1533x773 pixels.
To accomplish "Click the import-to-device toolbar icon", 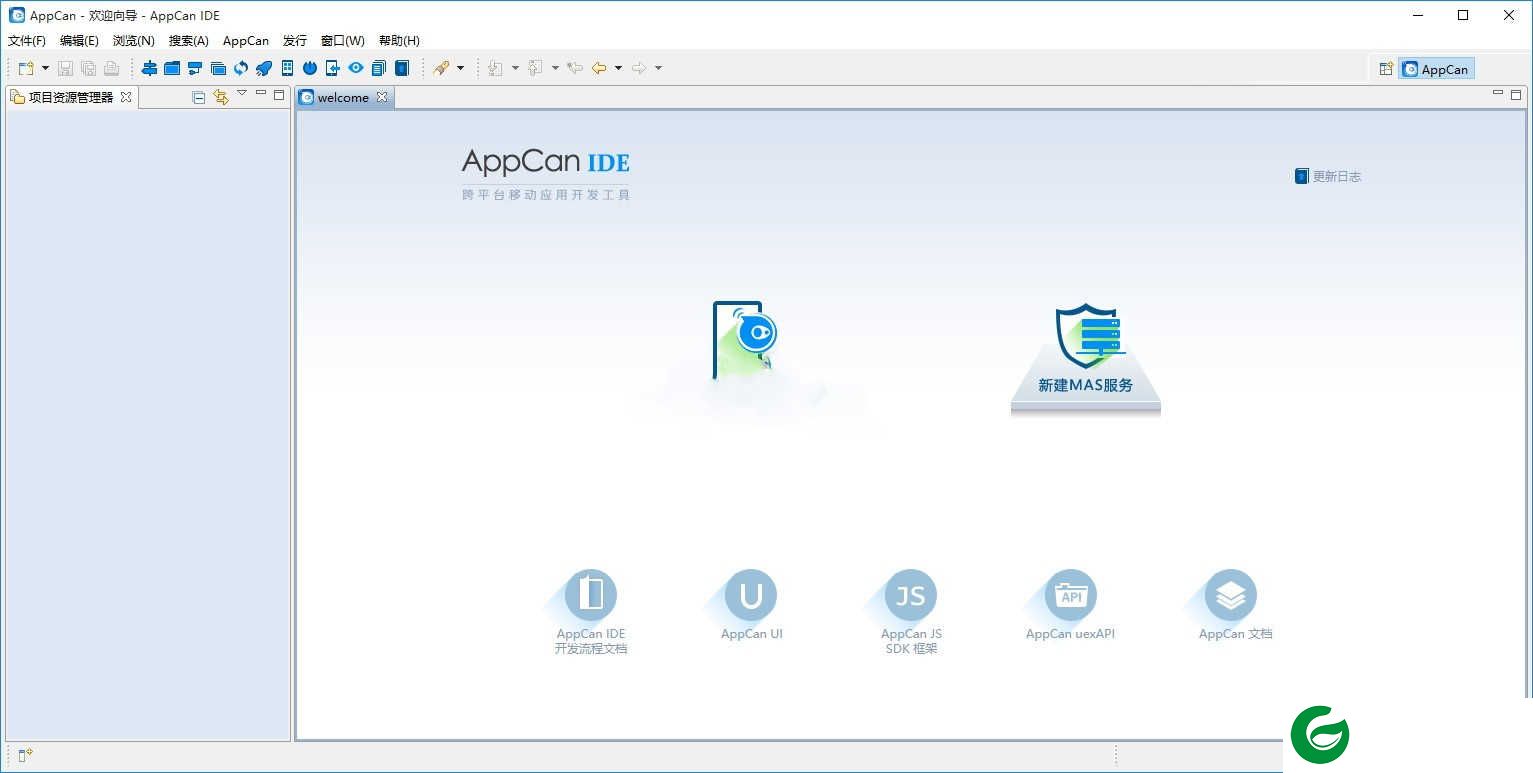I will click(x=333, y=68).
